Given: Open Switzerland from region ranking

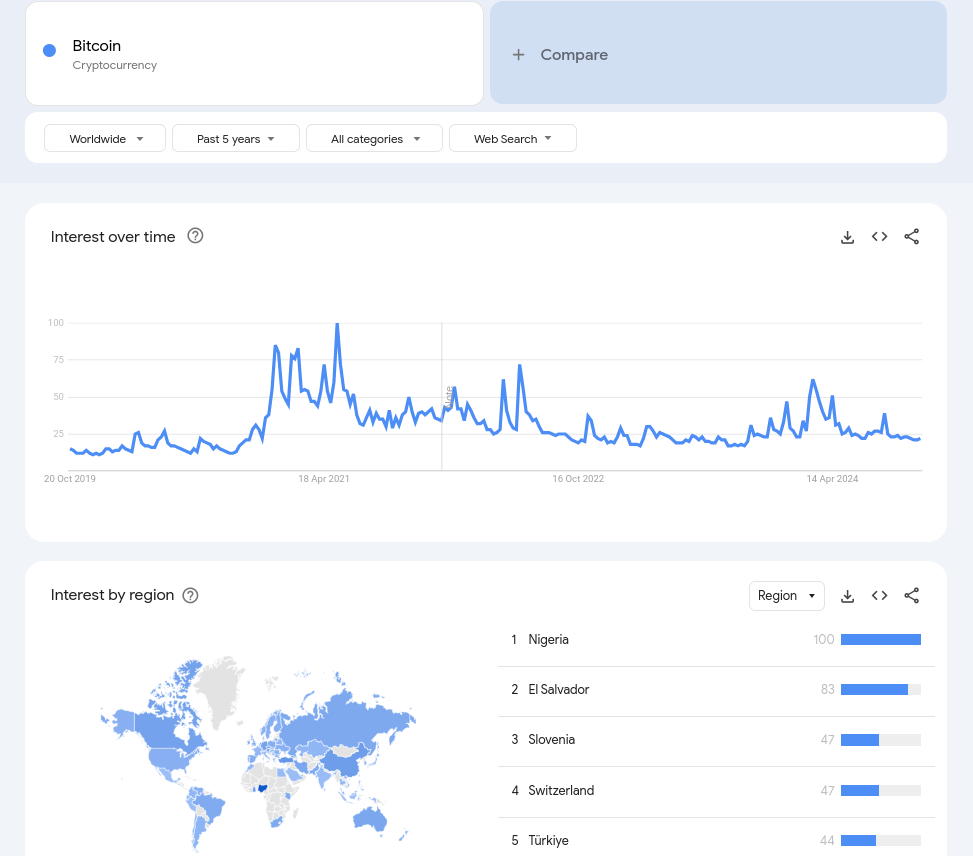Looking at the screenshot, I should coord(561,791).
